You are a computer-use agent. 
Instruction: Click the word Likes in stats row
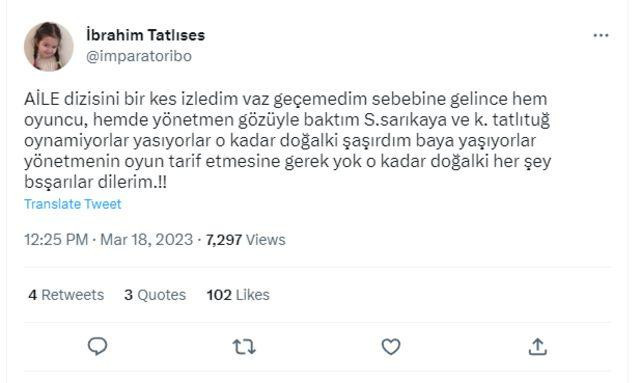pyautogui.click(x=253, y=295)
